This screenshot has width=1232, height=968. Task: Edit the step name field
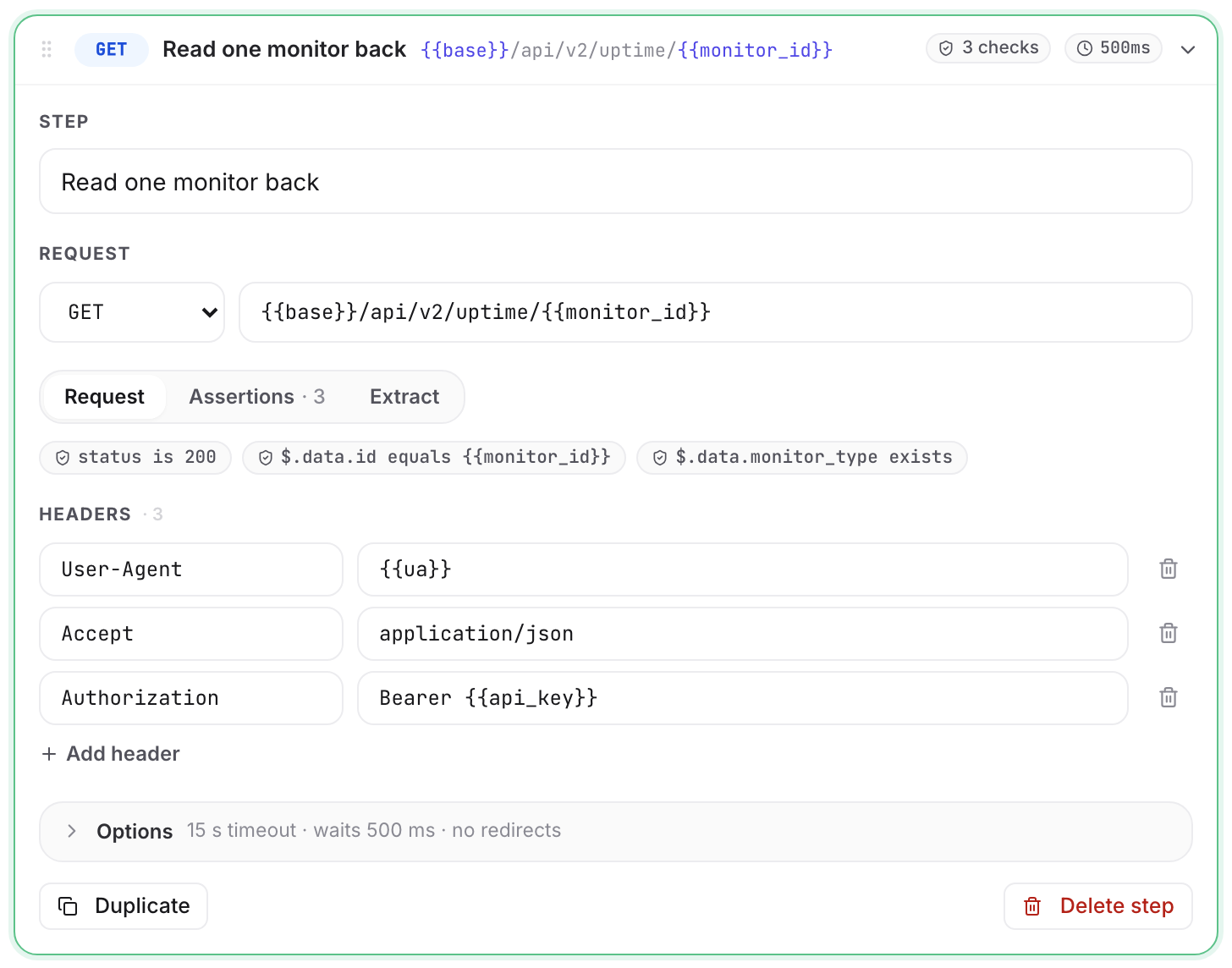[x=616, y=182]
